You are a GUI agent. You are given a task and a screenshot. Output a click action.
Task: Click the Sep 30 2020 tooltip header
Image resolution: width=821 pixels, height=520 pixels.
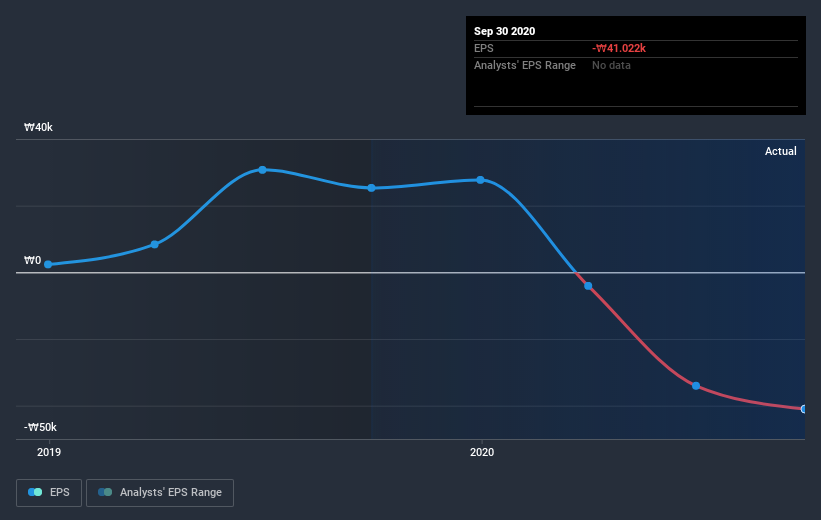click(504, 31)
